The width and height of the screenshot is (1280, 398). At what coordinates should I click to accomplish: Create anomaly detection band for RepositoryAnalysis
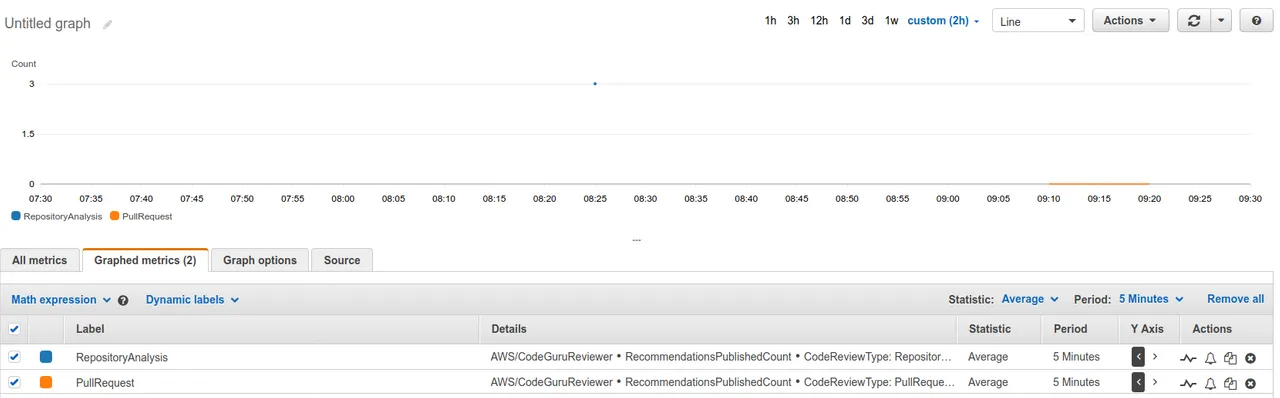click(1188, 357)
